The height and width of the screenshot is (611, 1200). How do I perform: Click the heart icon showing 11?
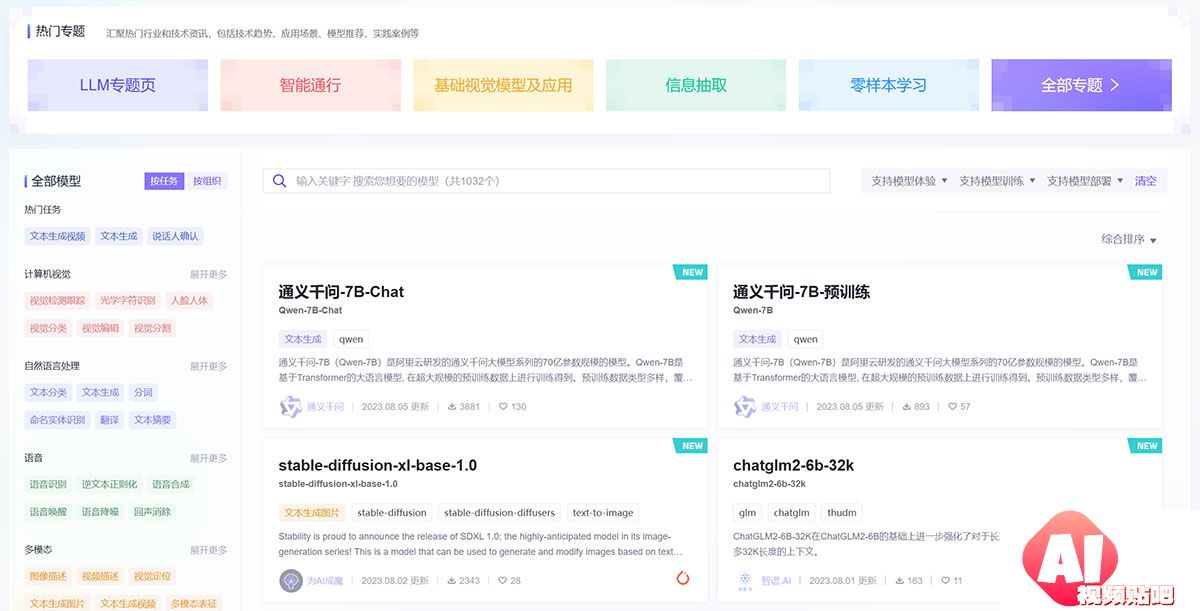[946, 580]
